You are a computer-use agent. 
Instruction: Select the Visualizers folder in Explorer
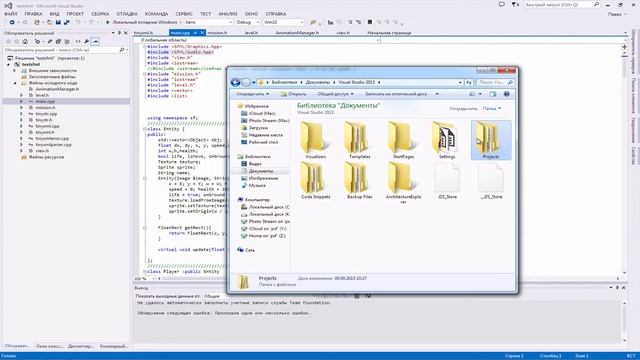tap(315, 140)
